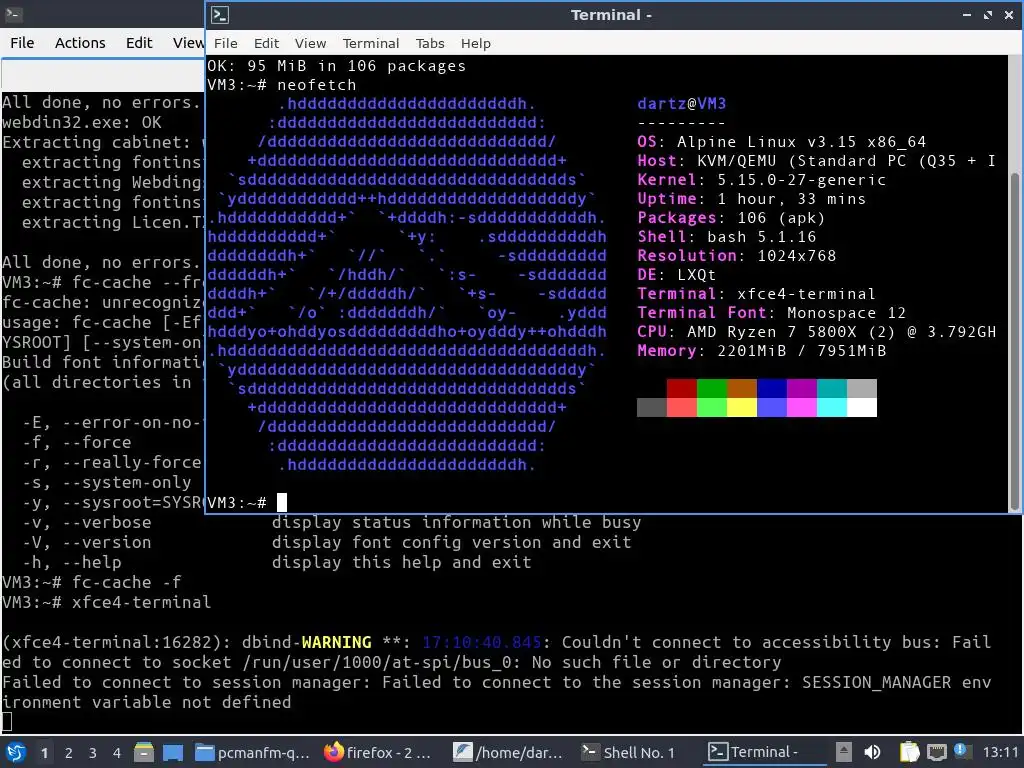The image size is (1024, 768).
Task: Open Actions menu in background Shell window
Action: (x=80, y=42)
